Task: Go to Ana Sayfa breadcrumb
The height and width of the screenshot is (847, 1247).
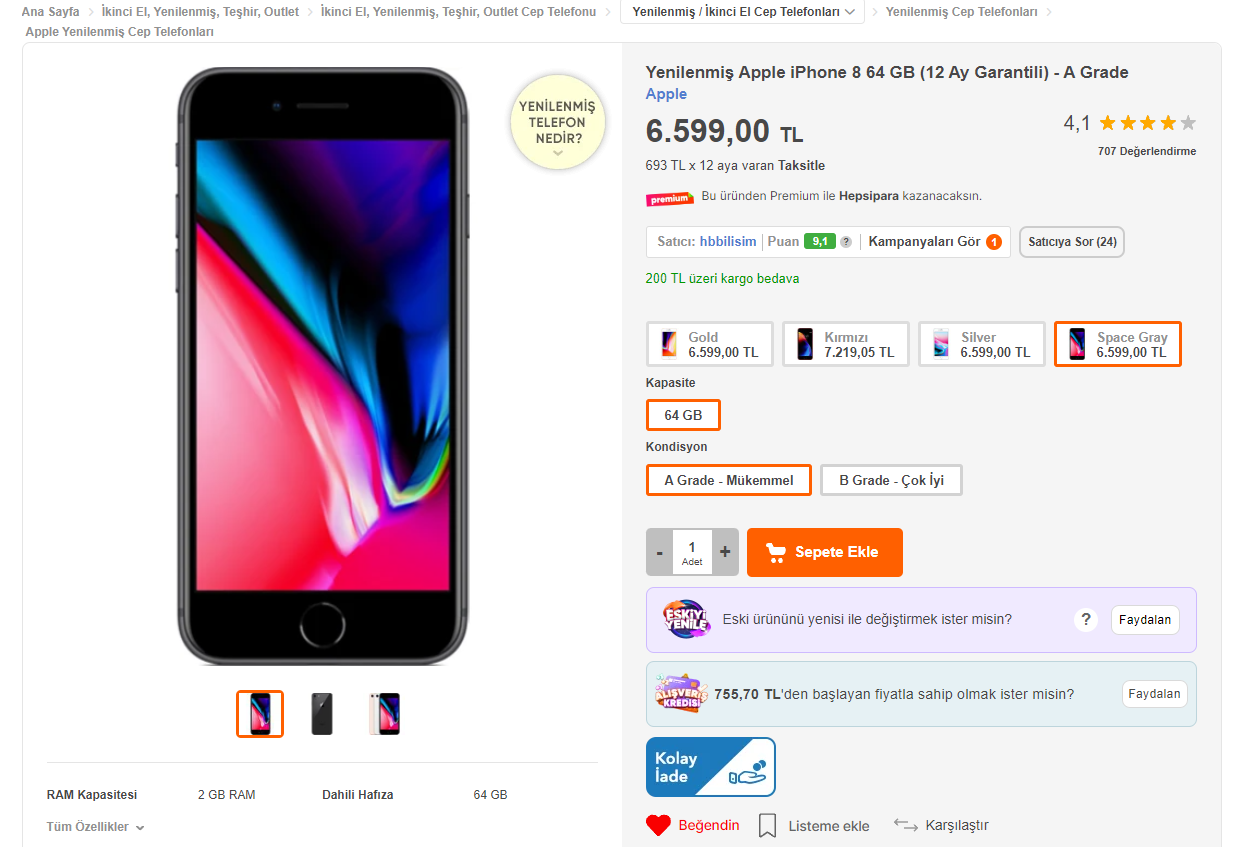Action: pyautogui.click(x=51, y=12)
